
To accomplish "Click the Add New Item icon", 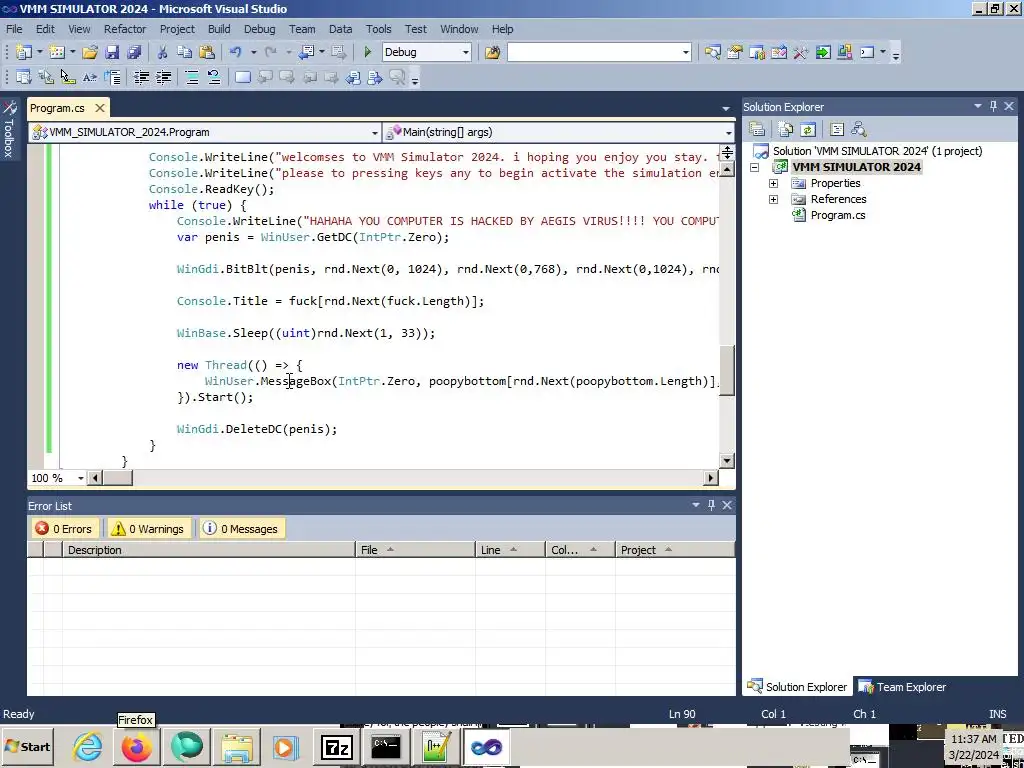I will pos(57,52).
